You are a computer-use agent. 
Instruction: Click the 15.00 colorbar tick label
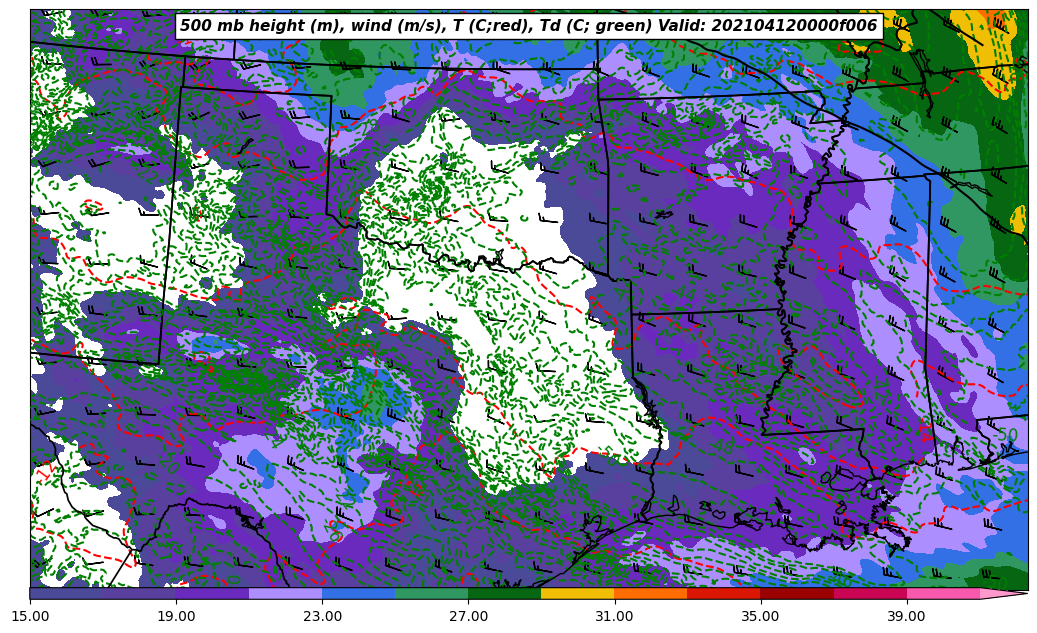click(30, 616)
